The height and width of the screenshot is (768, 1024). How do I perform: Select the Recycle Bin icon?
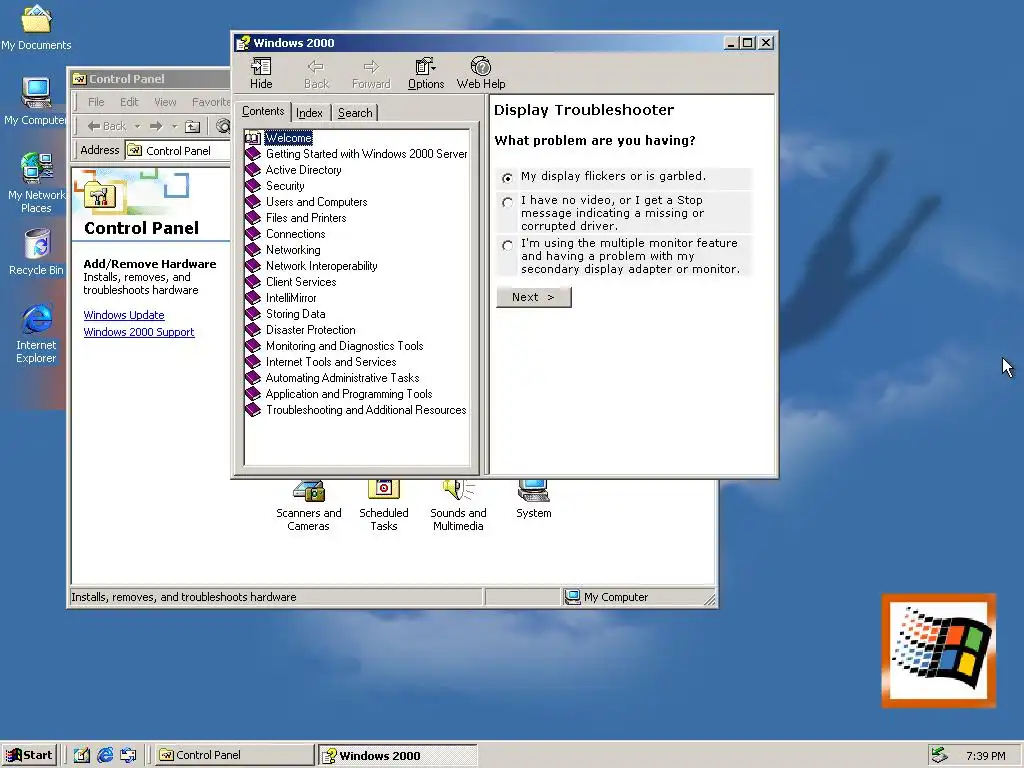pos(36,252)
